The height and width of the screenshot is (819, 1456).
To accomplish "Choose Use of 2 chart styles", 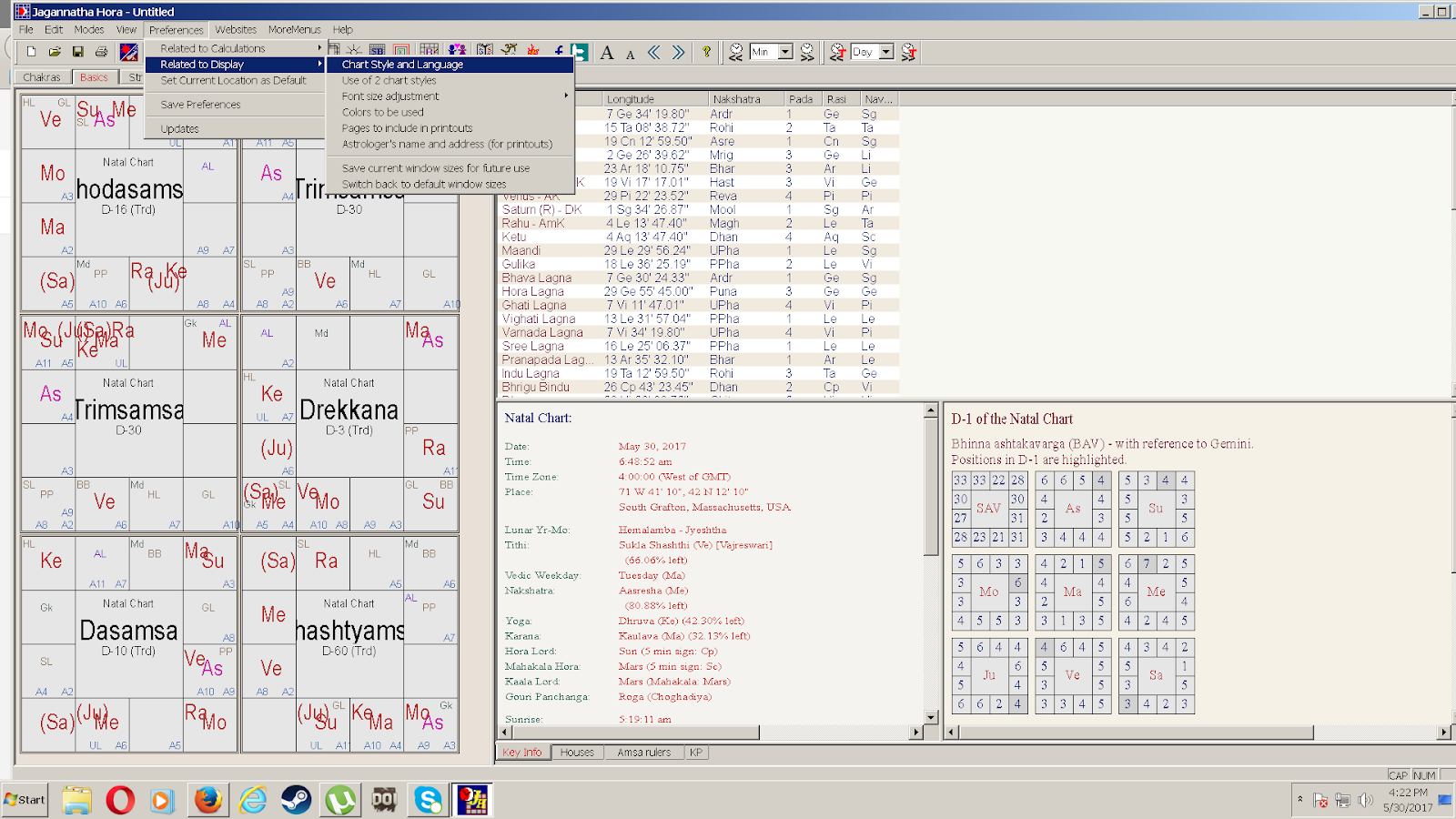I will (x=450, y=80).
